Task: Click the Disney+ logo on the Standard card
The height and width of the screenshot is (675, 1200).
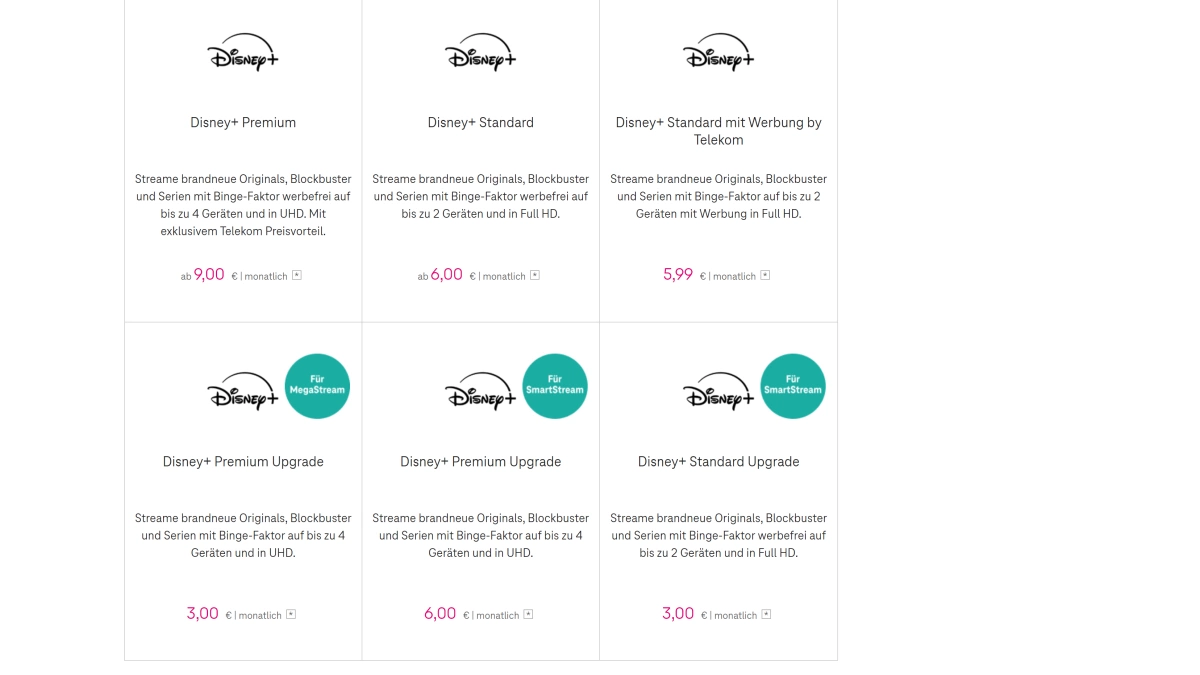Action: (480, 52)
